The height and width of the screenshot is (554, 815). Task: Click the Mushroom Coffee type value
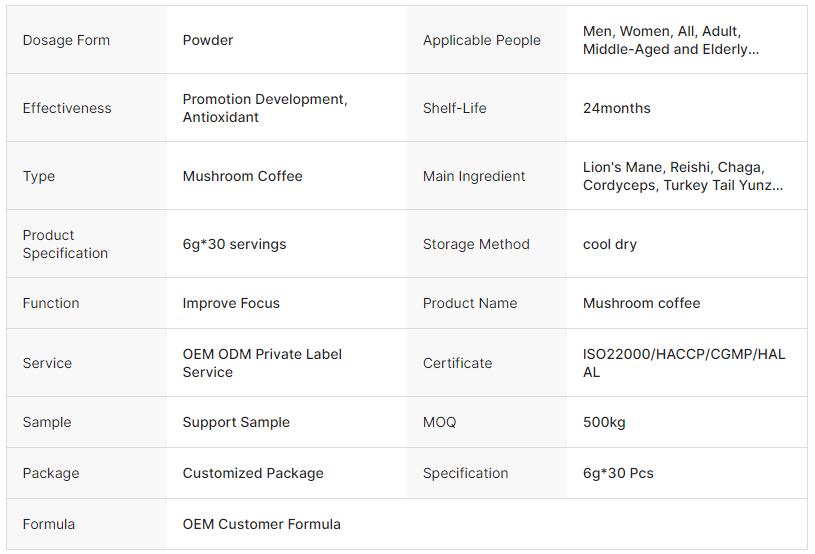point(242,176)
